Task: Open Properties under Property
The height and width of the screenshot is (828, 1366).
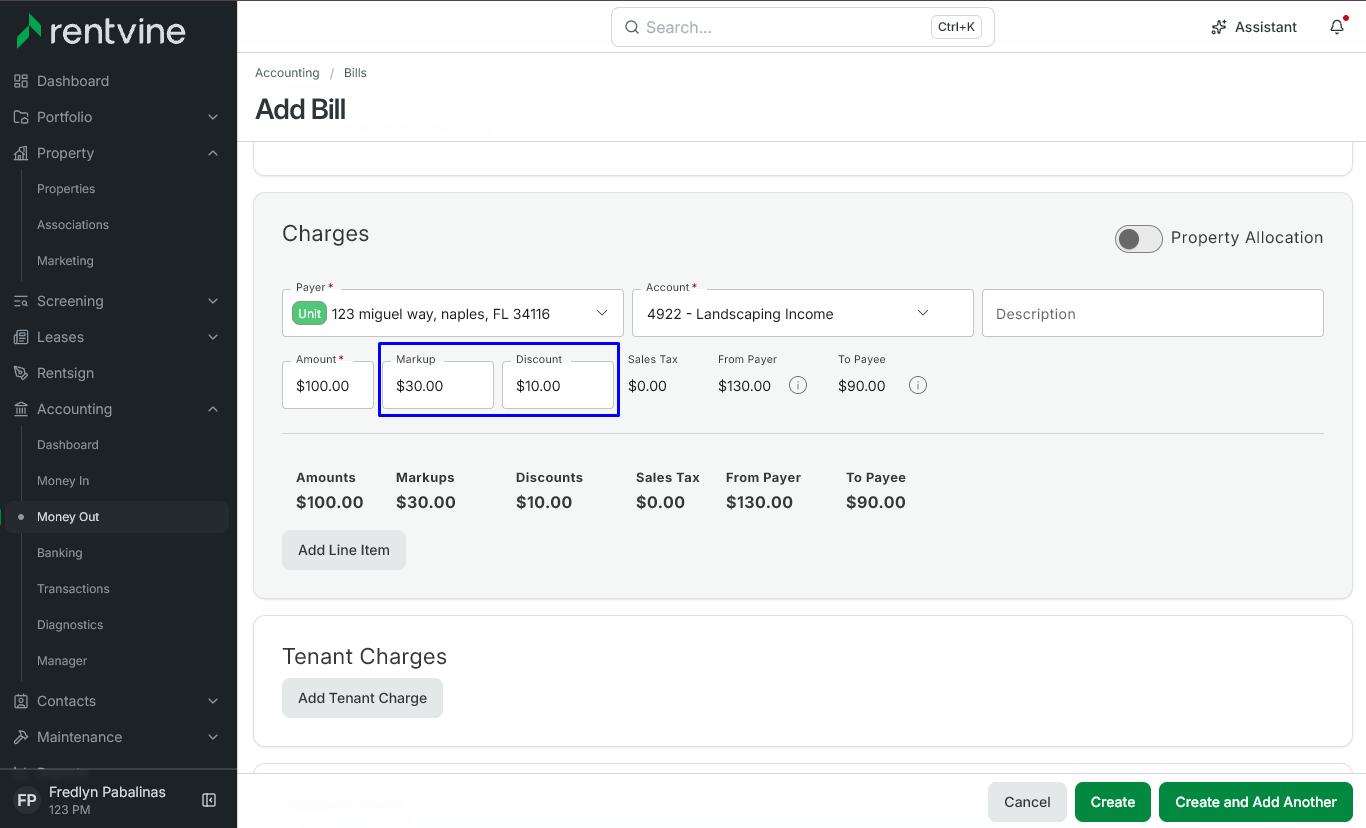Action: pos(66,189)
